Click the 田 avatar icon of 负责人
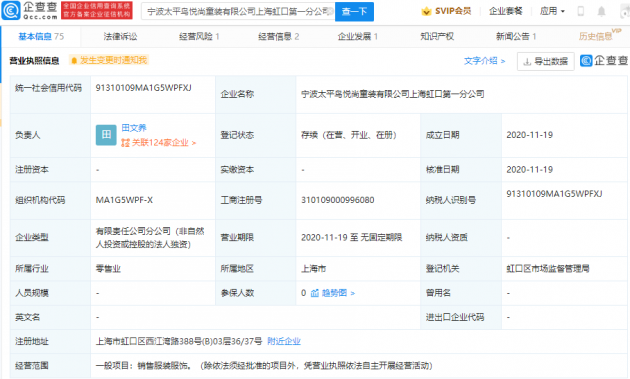This screenshot has height=379, width=630. 106,135
